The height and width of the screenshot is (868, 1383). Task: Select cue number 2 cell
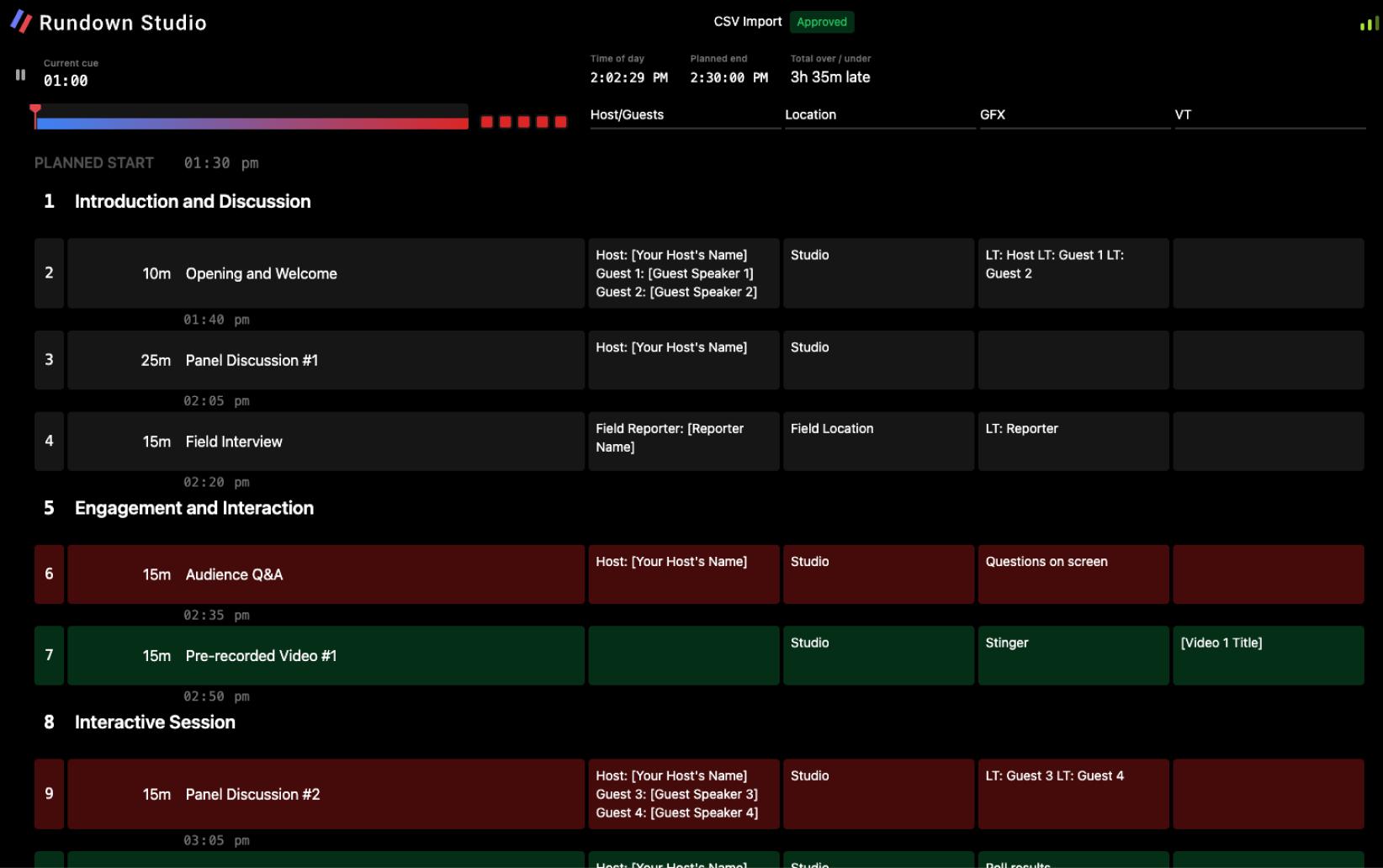pos(49,273)
